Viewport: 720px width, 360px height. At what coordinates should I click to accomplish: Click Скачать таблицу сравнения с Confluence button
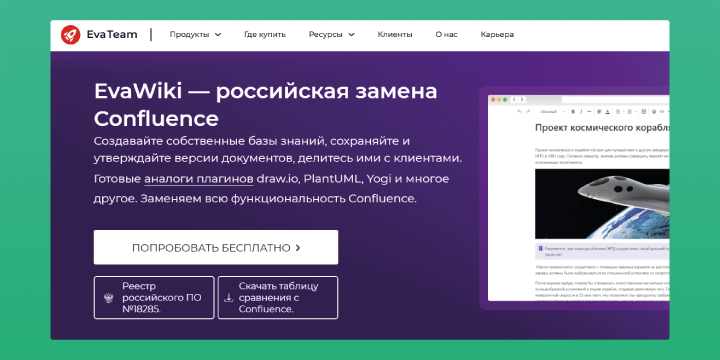(x=278, y=298)
